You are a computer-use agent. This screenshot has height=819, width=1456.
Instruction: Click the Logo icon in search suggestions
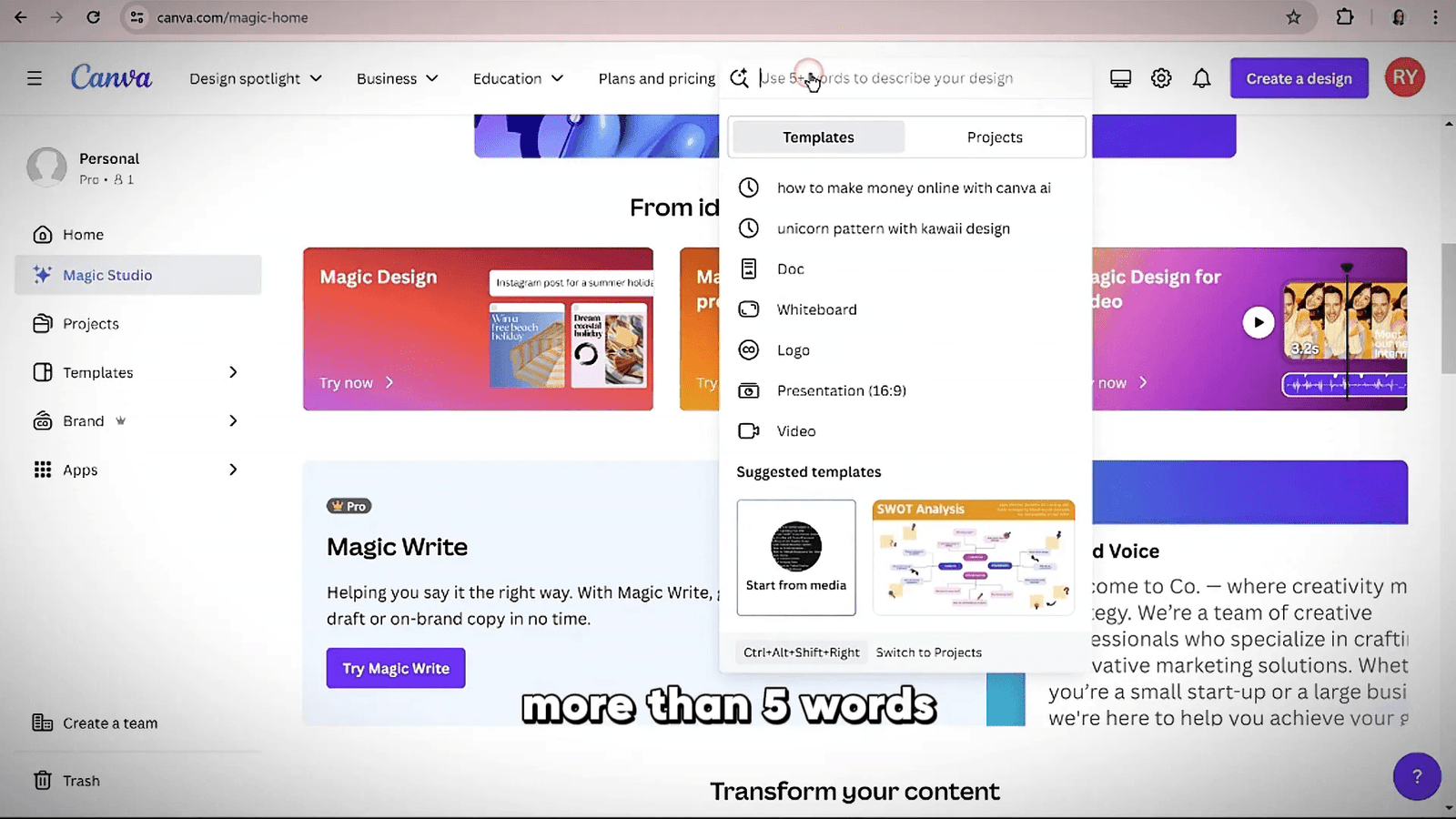tap(748, 350)
